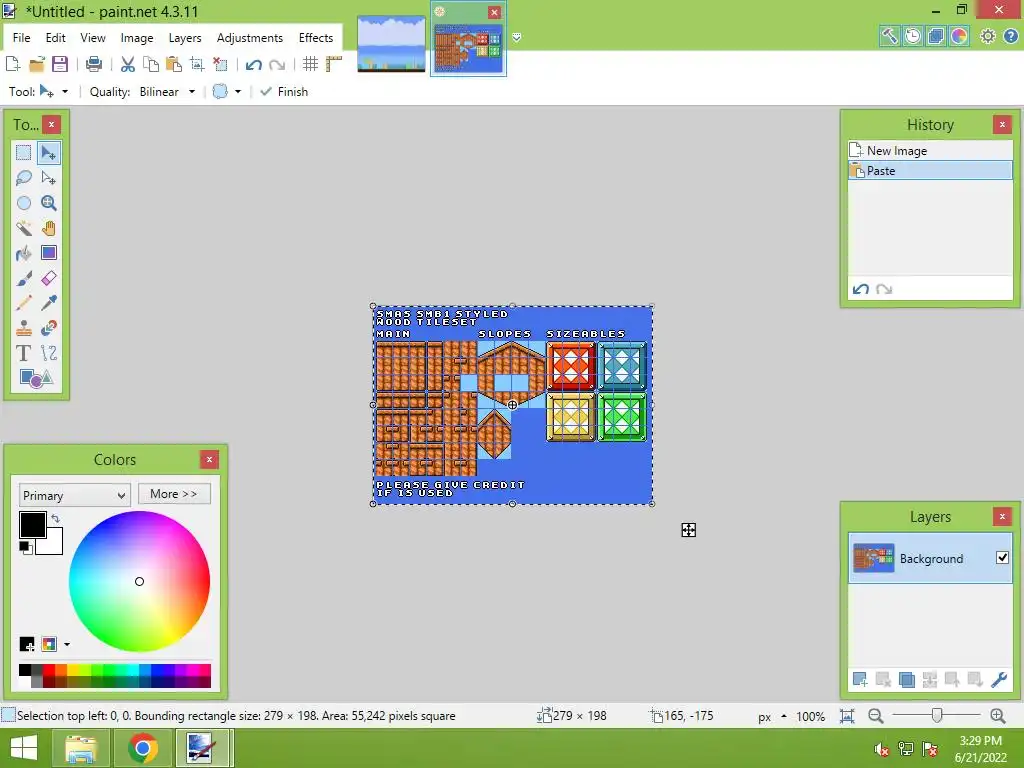Toggle the Colors window button
This screenshot has width=1024, height=768.
(x=959, y=36)
